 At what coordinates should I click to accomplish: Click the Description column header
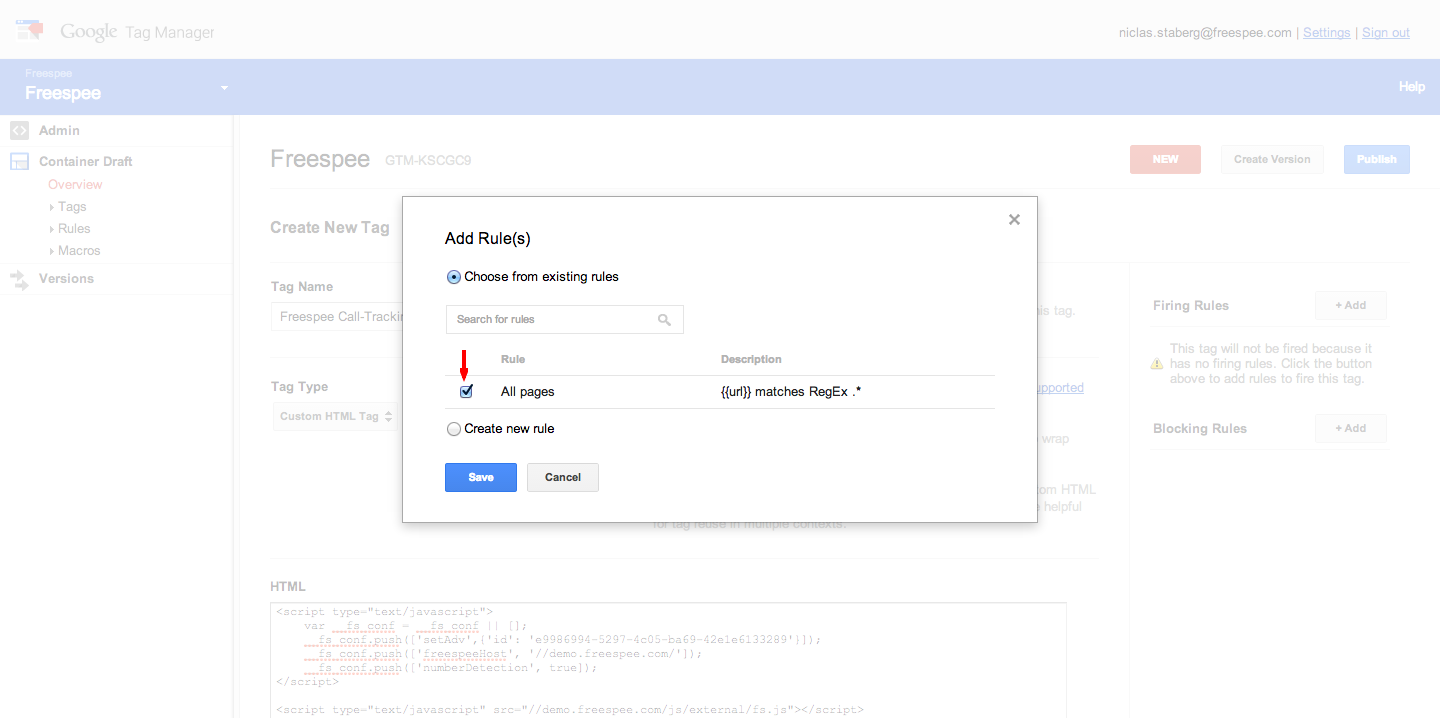tap(751, 359)
